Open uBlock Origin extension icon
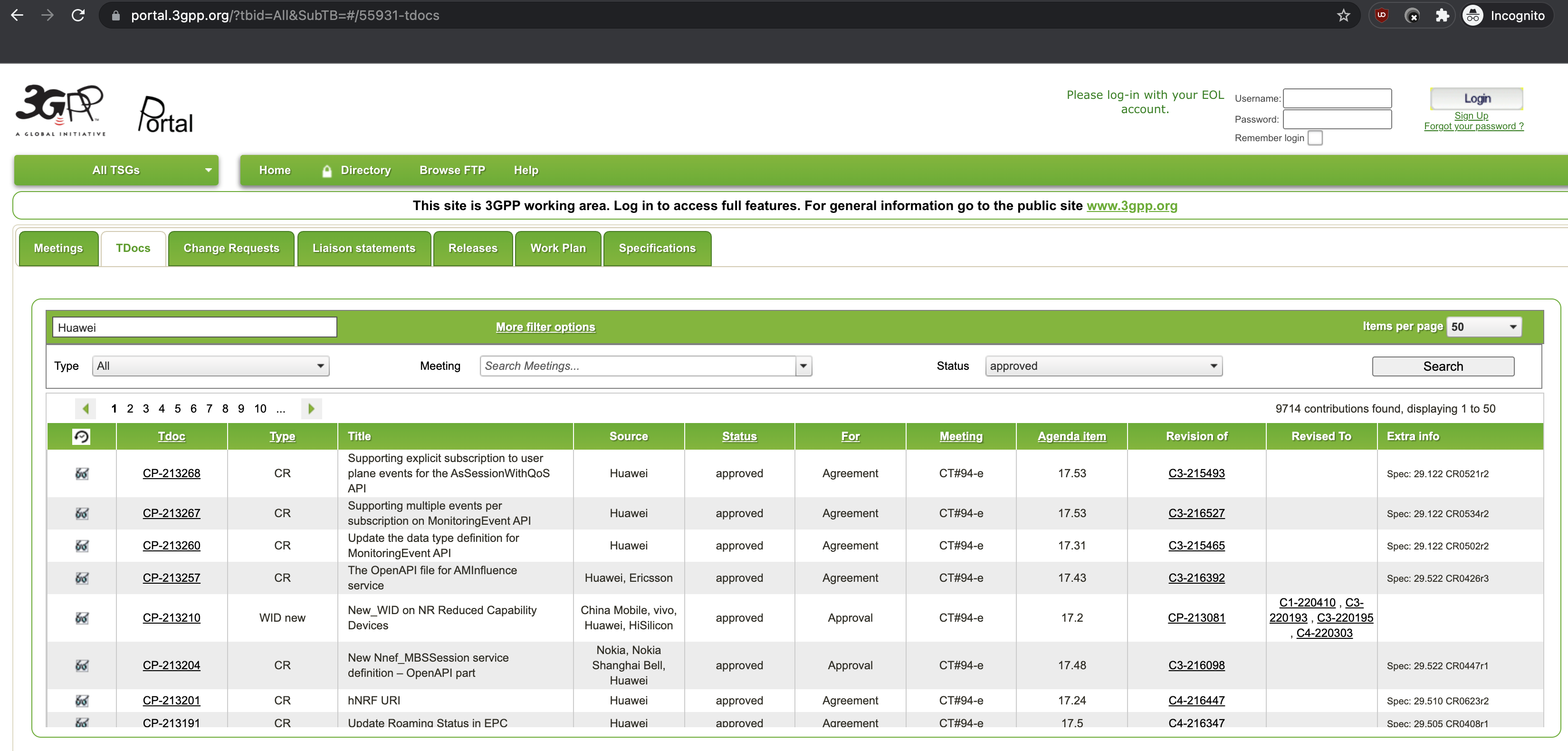 pos(1382,16)
